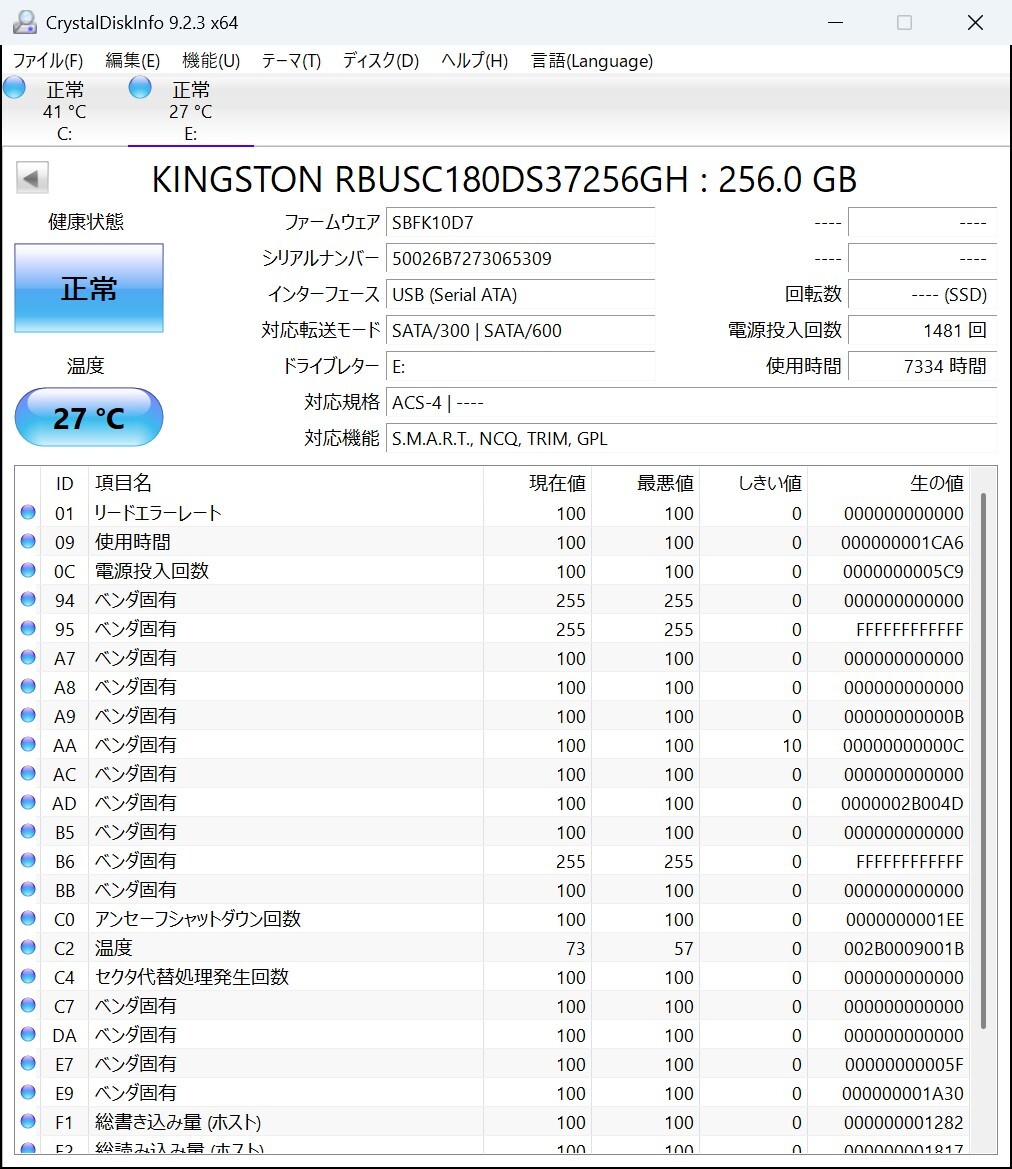Click the firmware field SBFK10D7

coord(521,222)
